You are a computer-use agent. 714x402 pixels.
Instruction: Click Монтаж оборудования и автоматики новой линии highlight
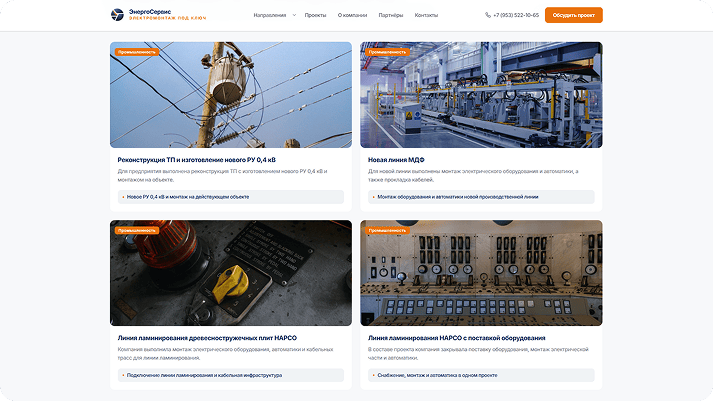(481, 197)
